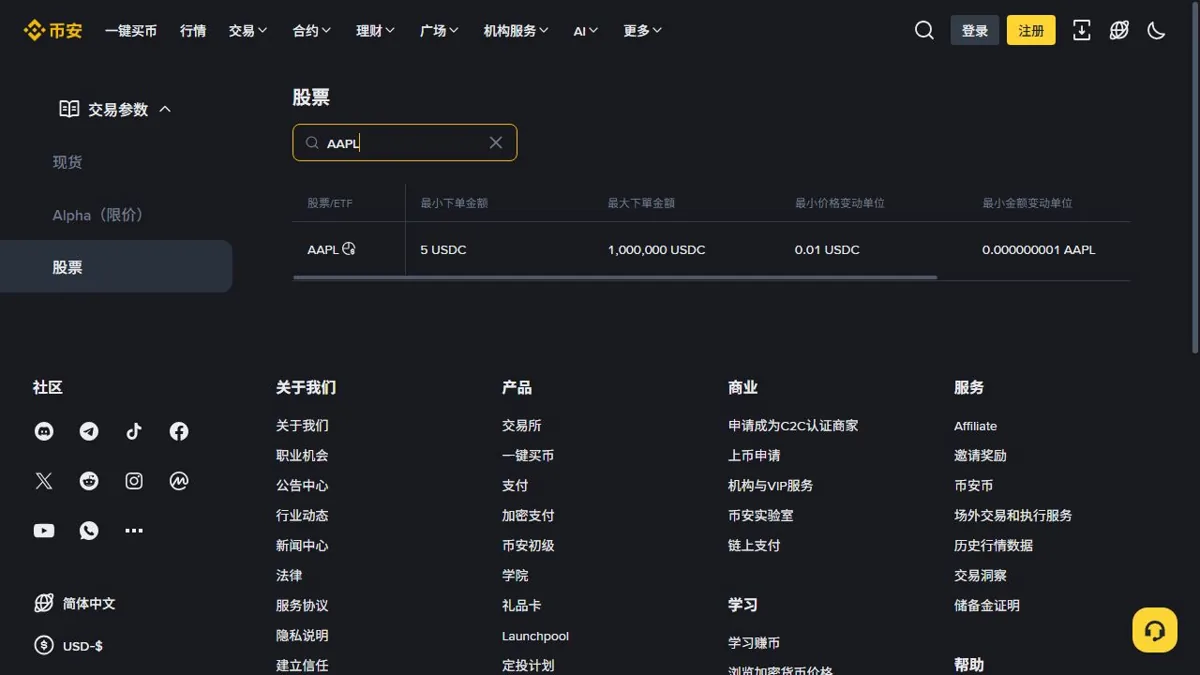The image size is (1200, 675).
Task: Expand the 更多 menu dropdown
Action: [x=642, y=31]
